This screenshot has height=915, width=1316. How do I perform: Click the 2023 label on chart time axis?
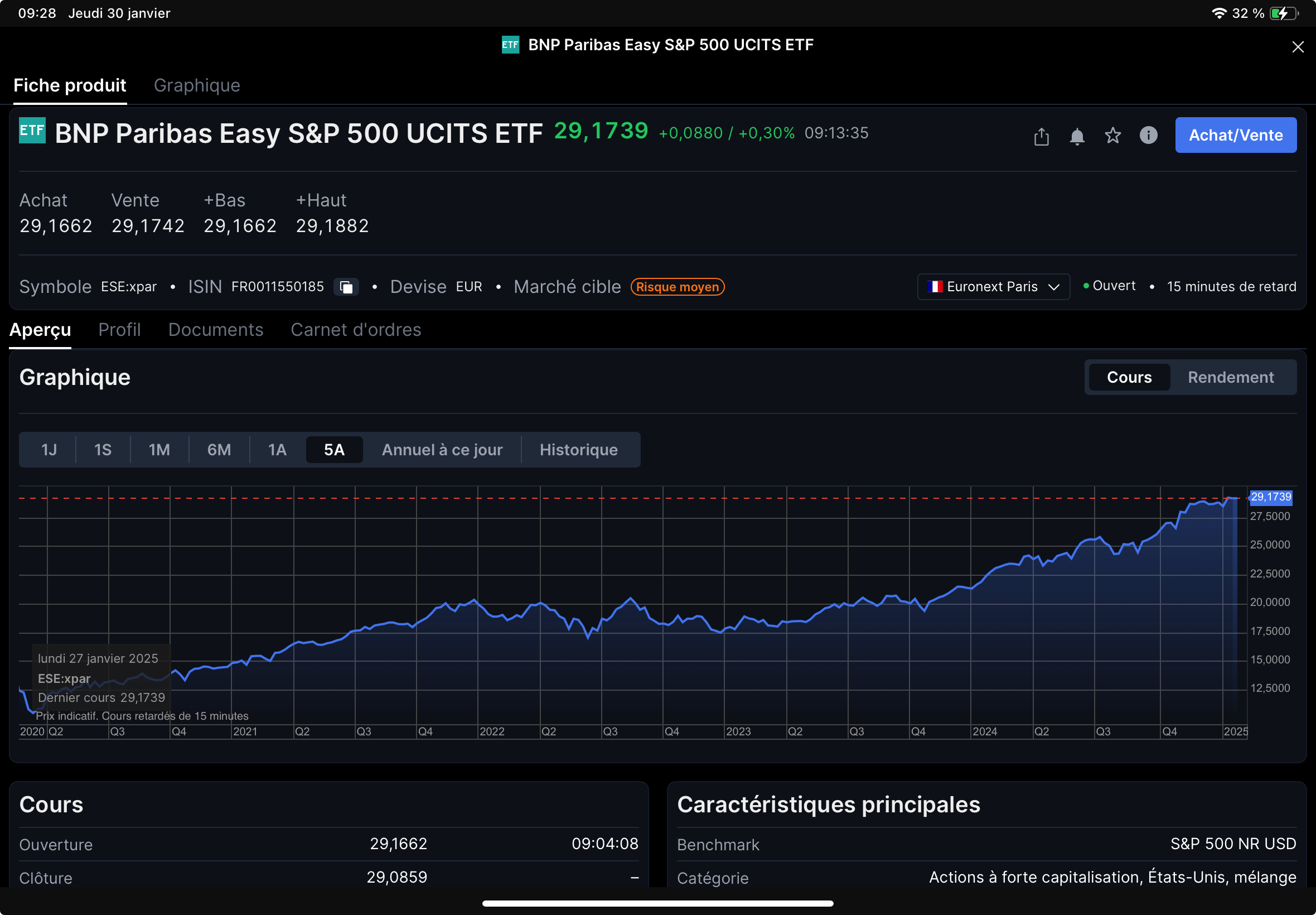[738, 731]
